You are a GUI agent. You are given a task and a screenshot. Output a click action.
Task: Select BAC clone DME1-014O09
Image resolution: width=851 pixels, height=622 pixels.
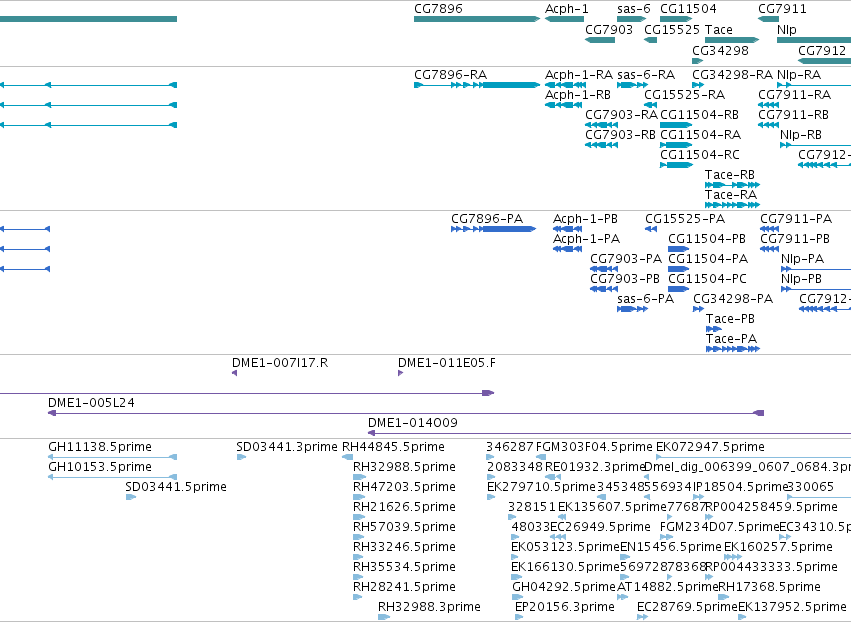(412, 423)
